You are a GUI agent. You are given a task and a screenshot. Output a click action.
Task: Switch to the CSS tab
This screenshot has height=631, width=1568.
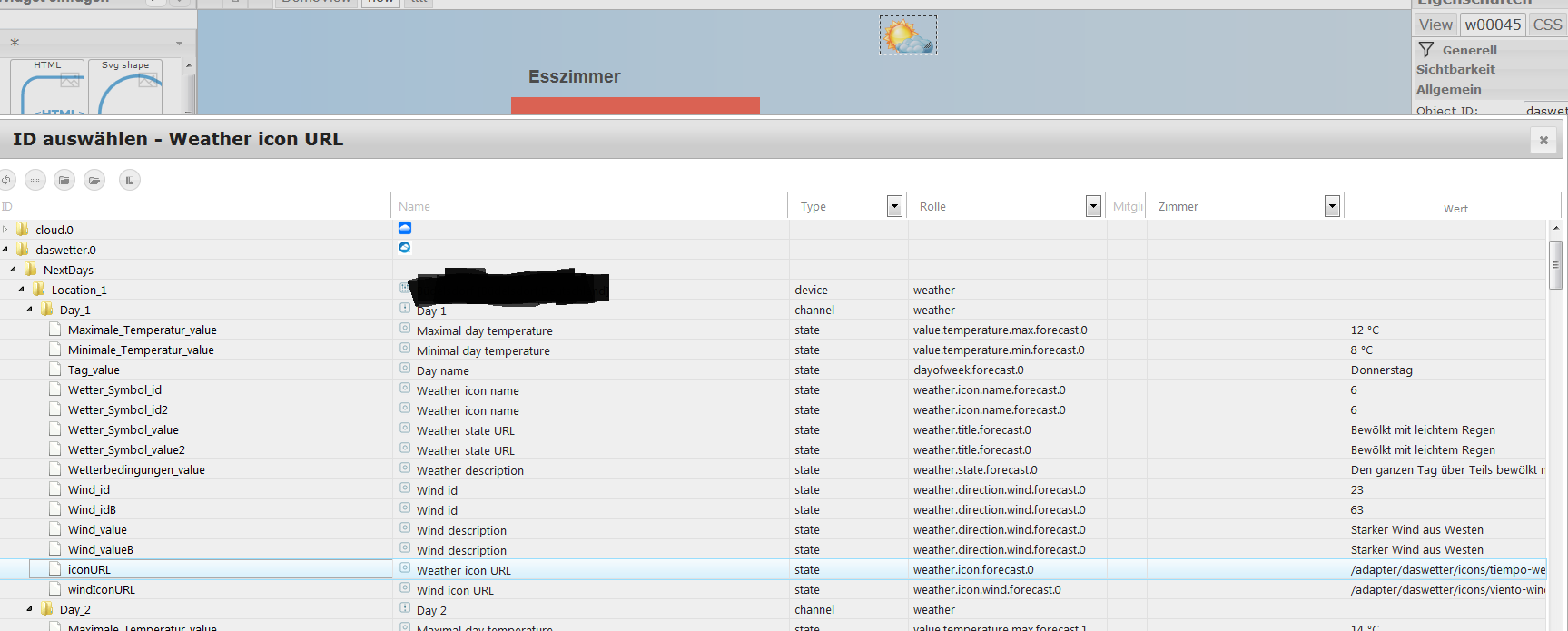click(1547, 25)
